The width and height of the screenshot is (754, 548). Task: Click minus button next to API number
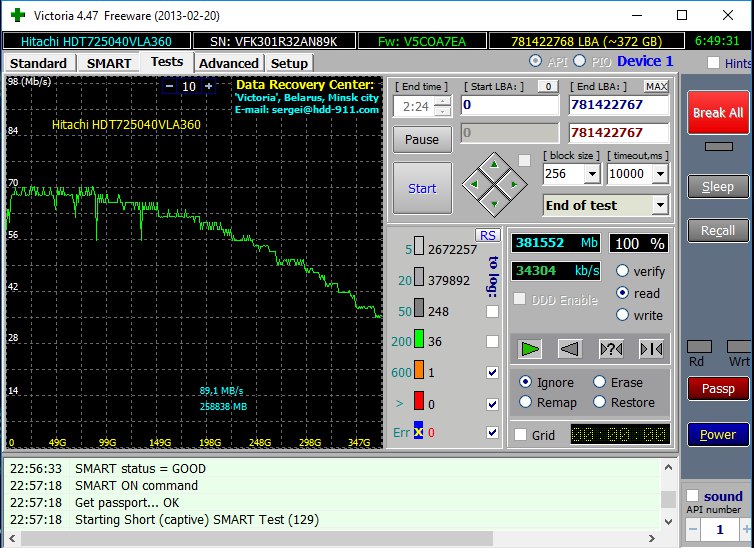click(x=693, y=529)
